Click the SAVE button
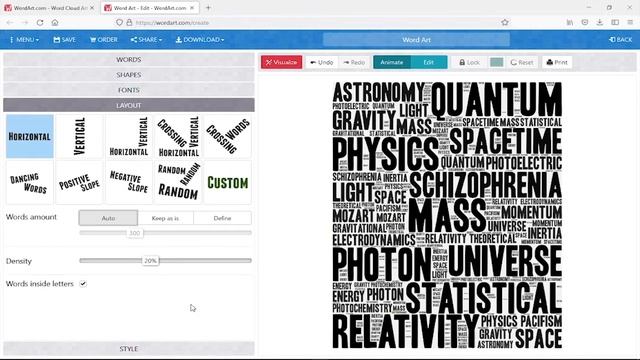 [64, 40]
